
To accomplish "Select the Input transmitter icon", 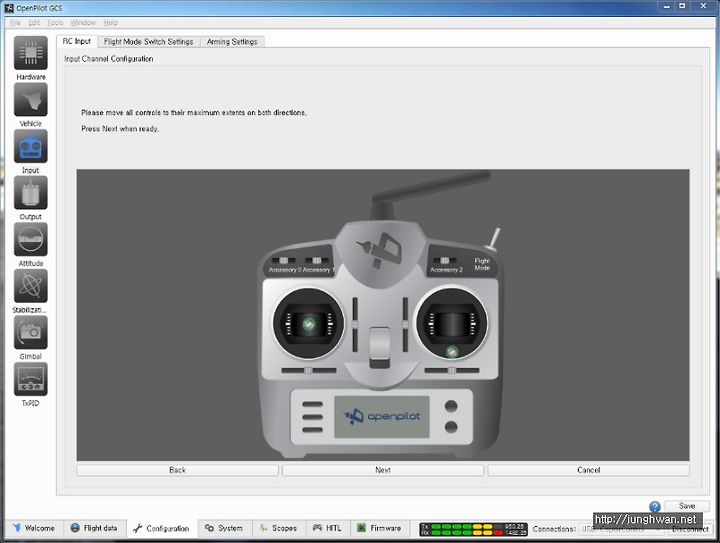I will [30, 146].
